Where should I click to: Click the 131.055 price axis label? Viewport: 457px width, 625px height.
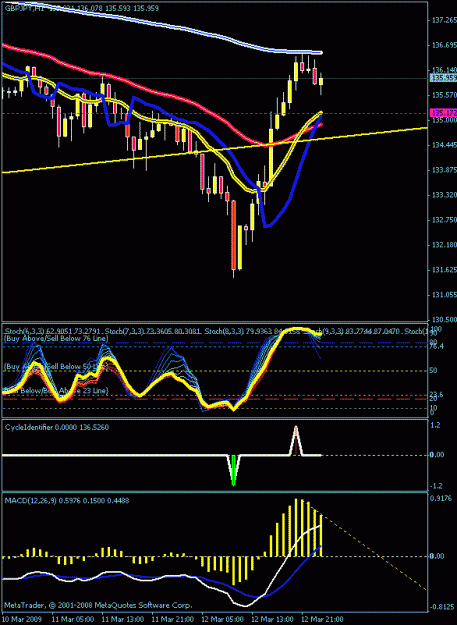445,295
